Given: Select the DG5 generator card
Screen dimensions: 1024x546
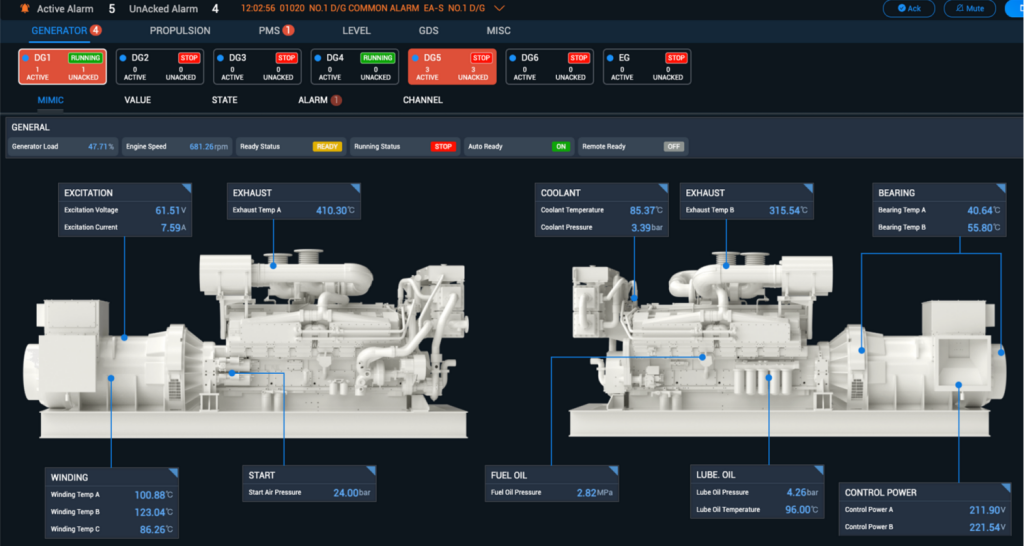Looking at the screenshot, I should click(x=451, y=66).
